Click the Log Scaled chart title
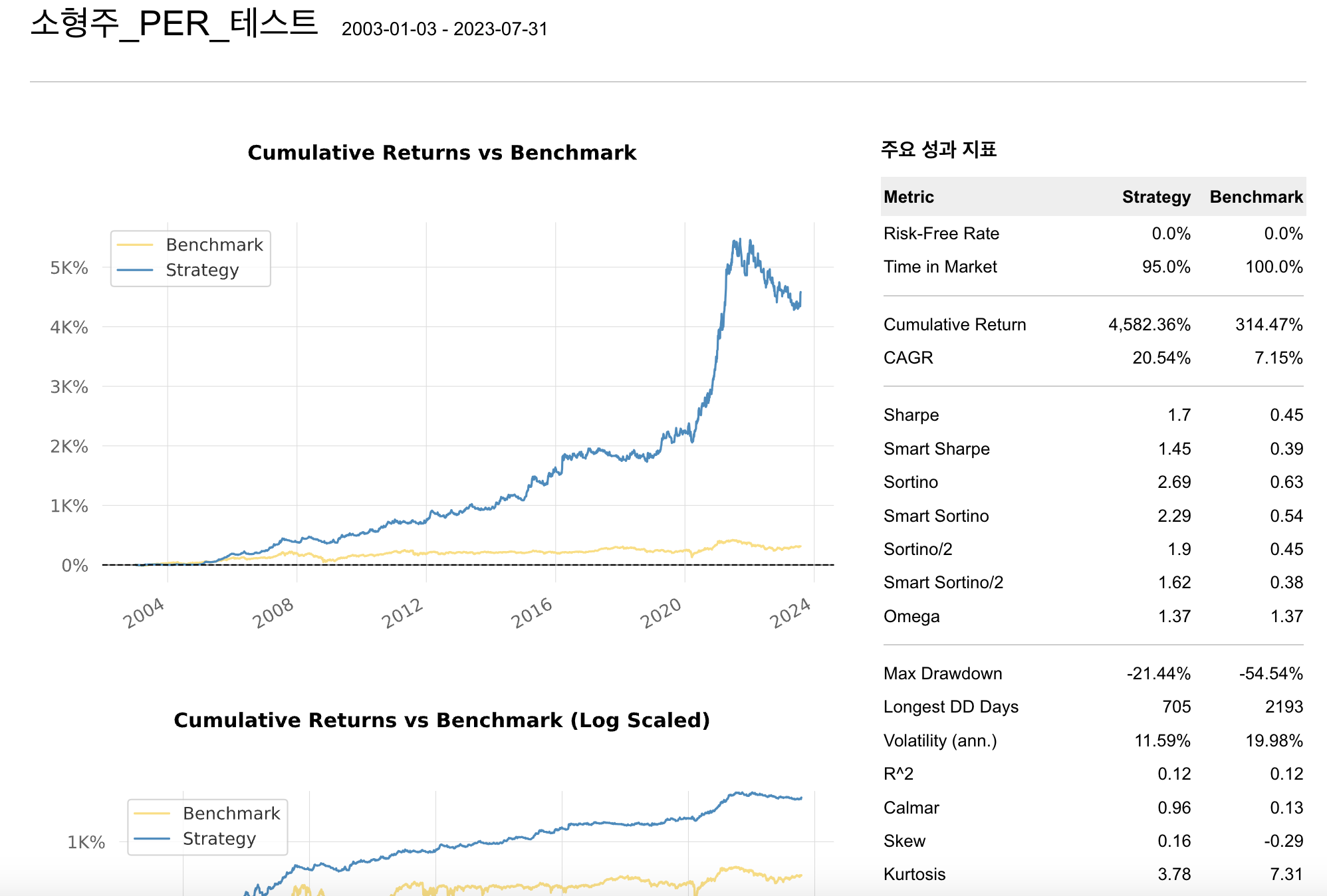Image resolution: width=1327 pixels, height=896 pixels. pyautogui.click(x=441, y=720)
